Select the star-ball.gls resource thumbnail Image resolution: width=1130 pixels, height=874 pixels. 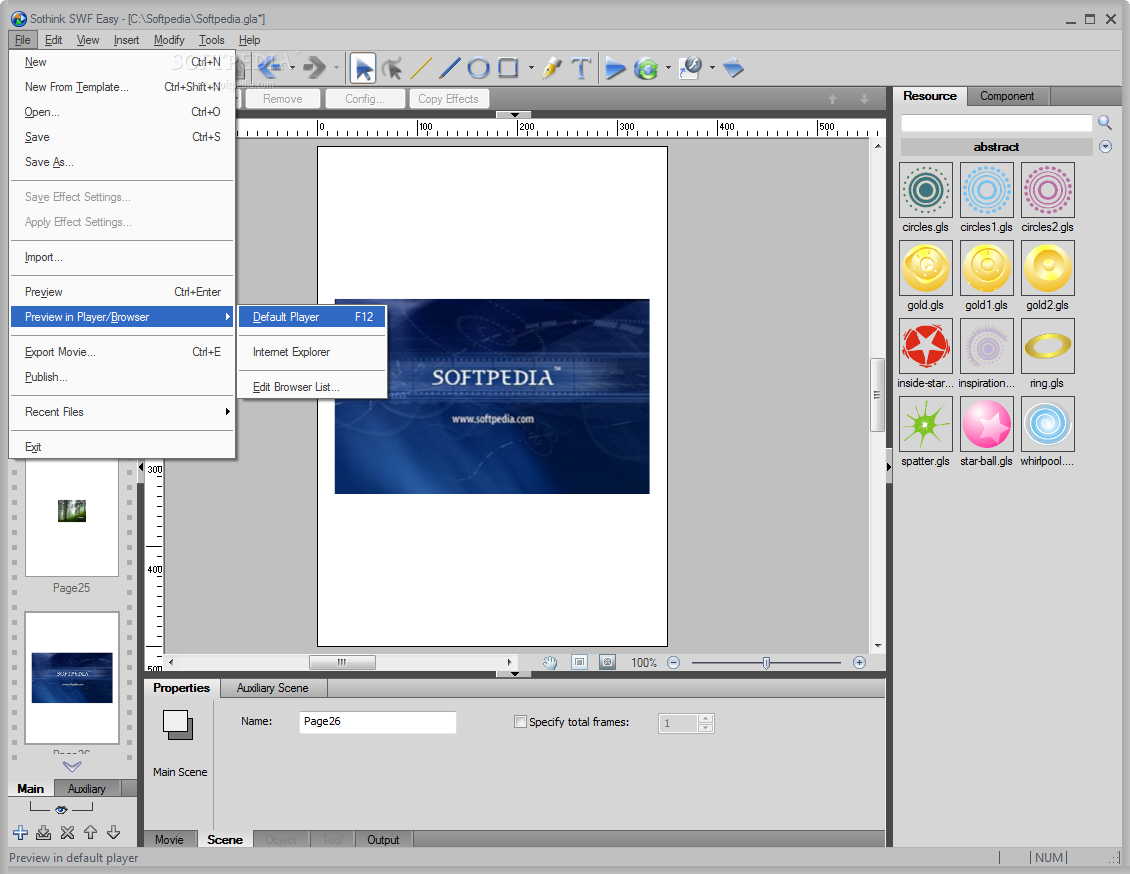987,424
